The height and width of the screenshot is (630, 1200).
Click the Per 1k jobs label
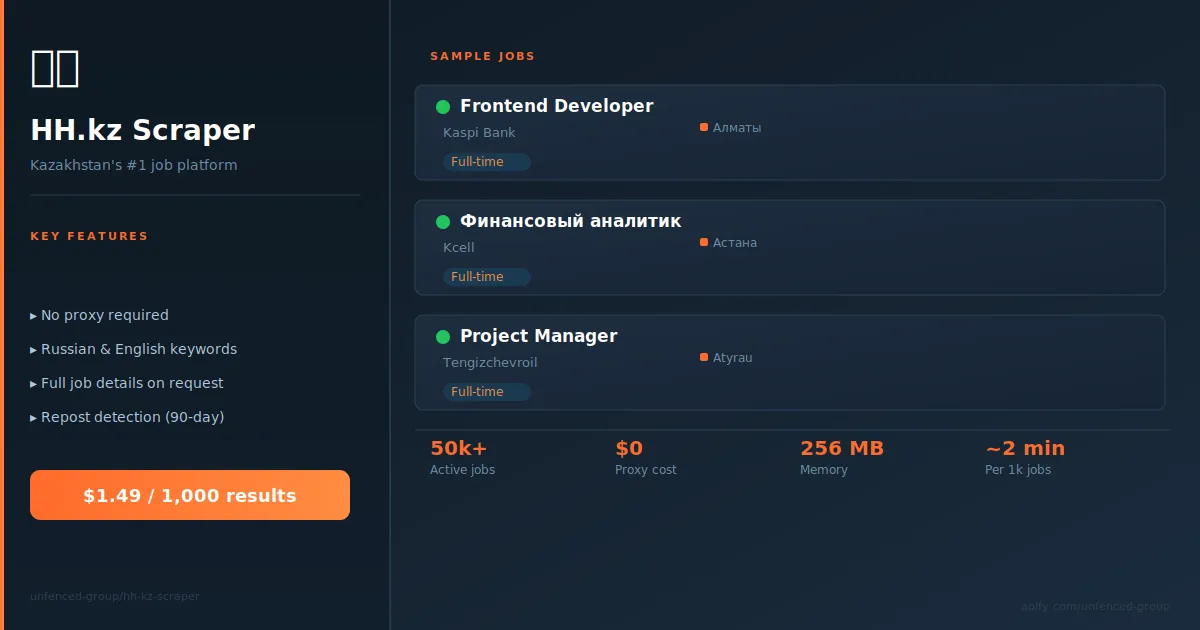(x=1018, y=470)
